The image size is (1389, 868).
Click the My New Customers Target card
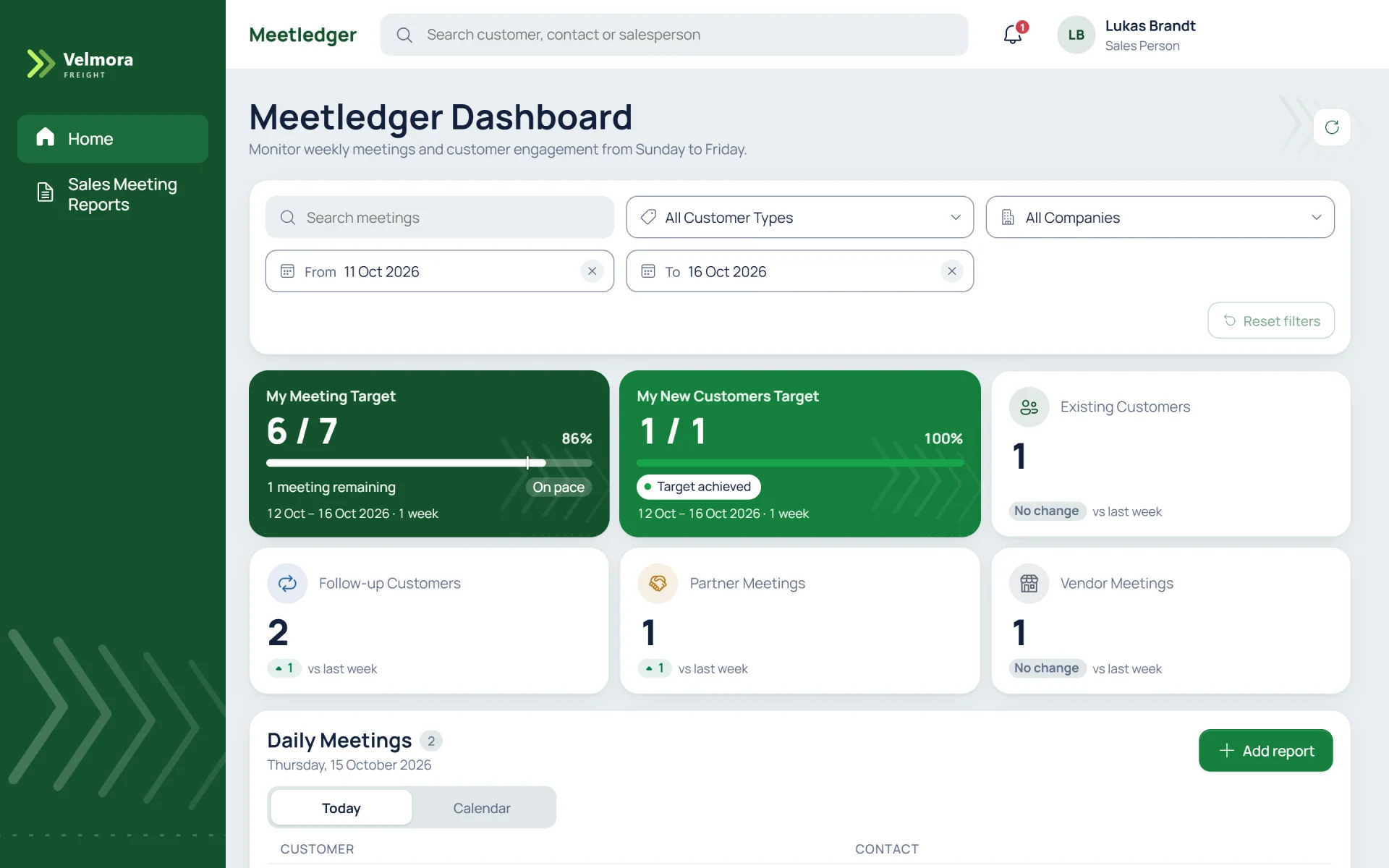click(x=800, y=454)
